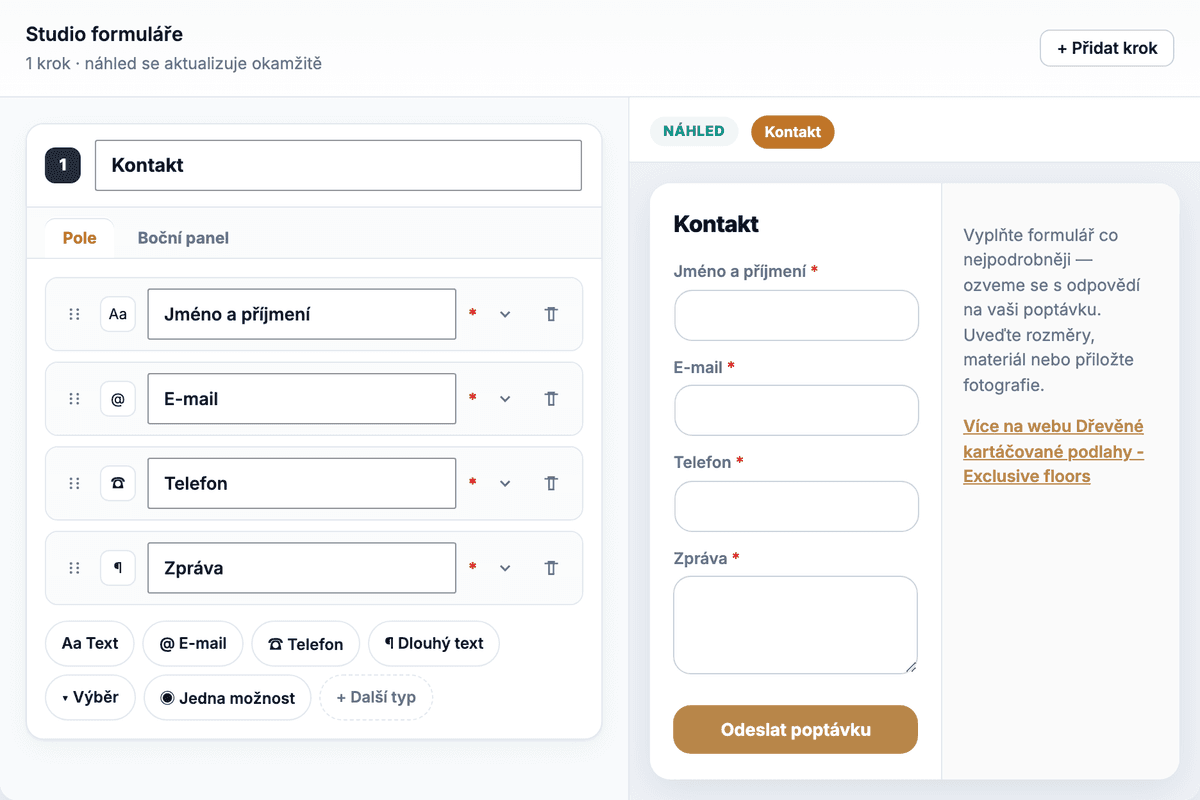Select the Kontakt step pill in preview
This screenshot has width=1200, height=800.
point(792,132)
